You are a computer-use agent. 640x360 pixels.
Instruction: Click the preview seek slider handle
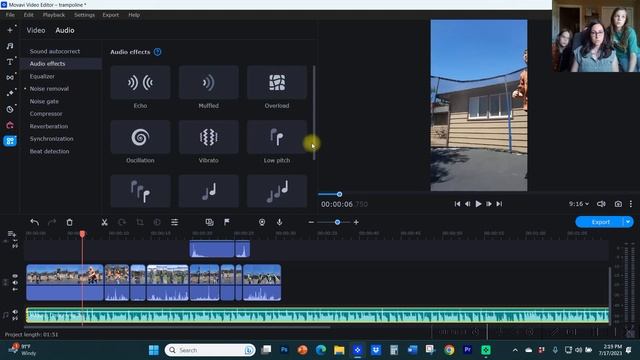339,194
